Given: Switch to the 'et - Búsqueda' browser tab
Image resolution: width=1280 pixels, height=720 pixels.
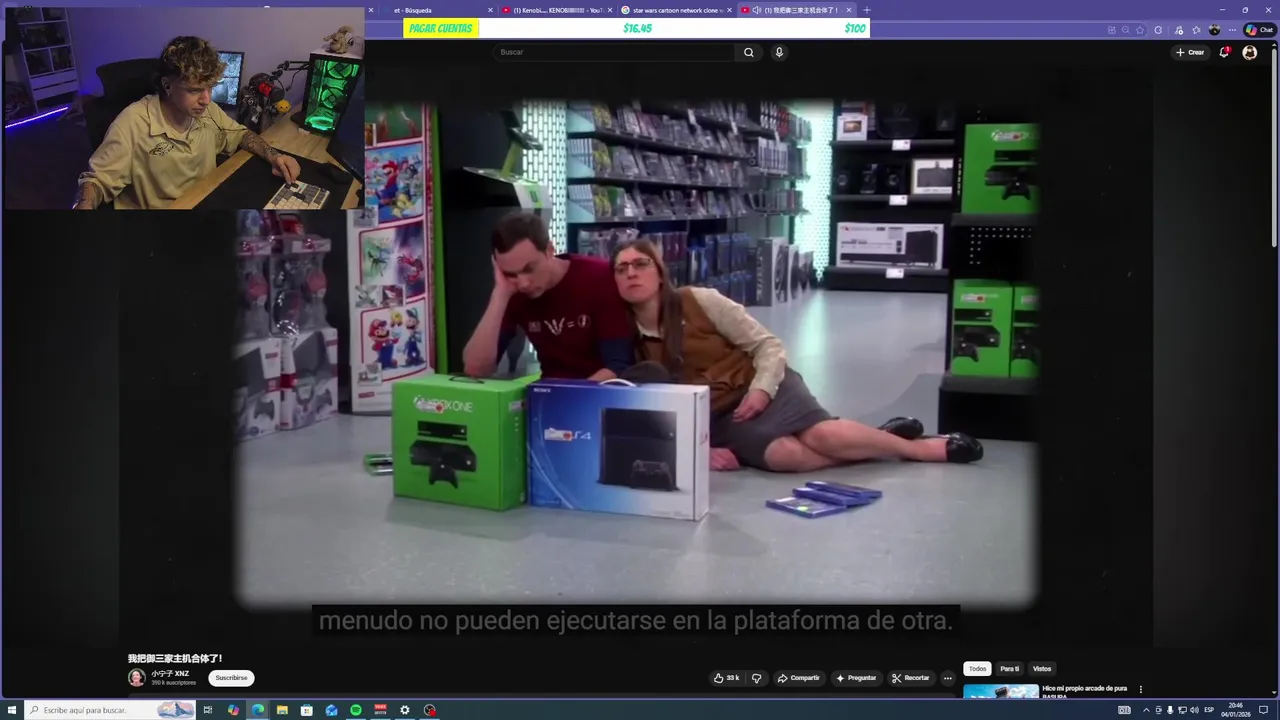Looking at the screenshot, I should pyautogui.click(x=431, y=10).
